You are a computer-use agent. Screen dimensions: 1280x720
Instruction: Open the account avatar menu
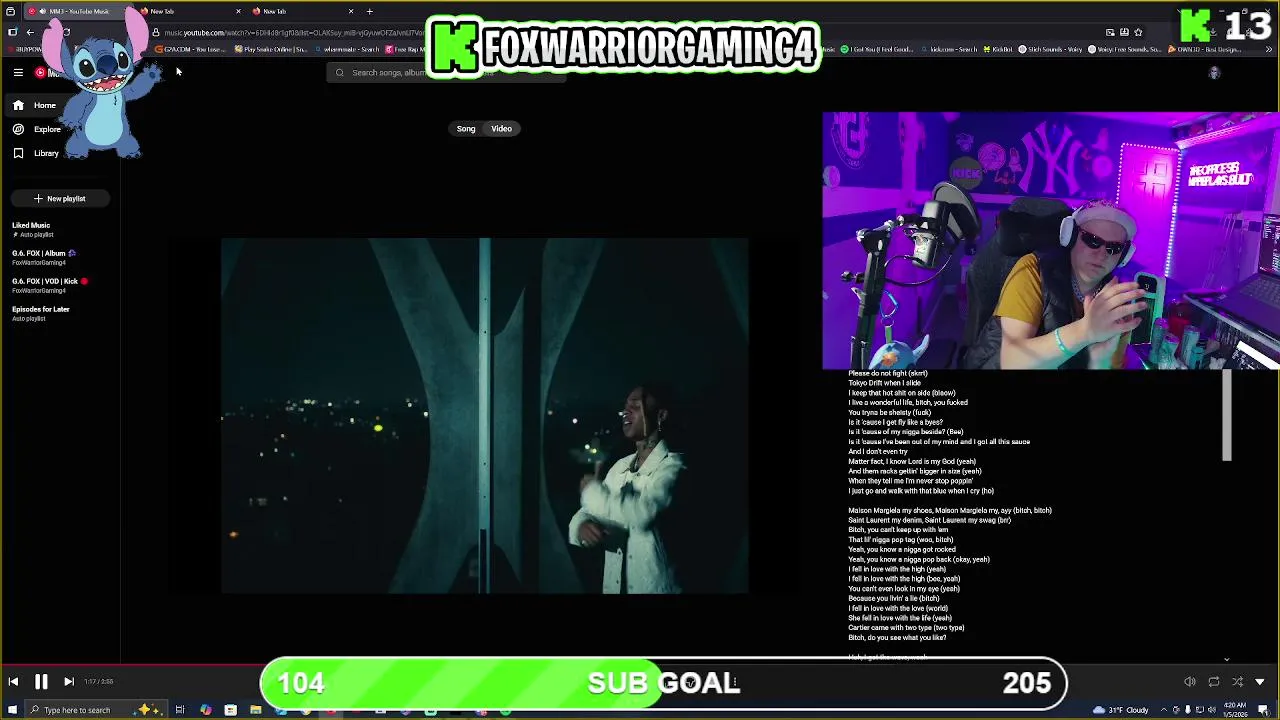(1214, 72)
